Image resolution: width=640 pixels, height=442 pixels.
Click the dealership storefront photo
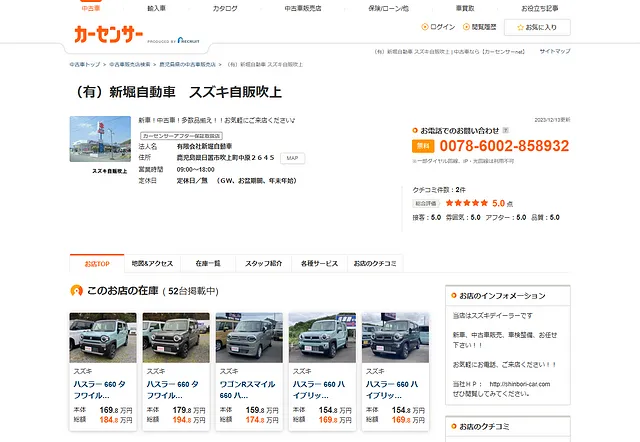click(100, 139)
